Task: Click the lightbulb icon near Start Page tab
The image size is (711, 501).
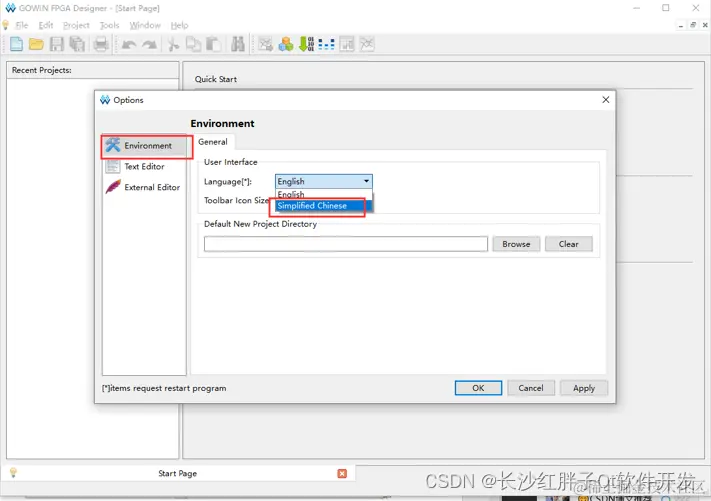Action: coord(13,473)
